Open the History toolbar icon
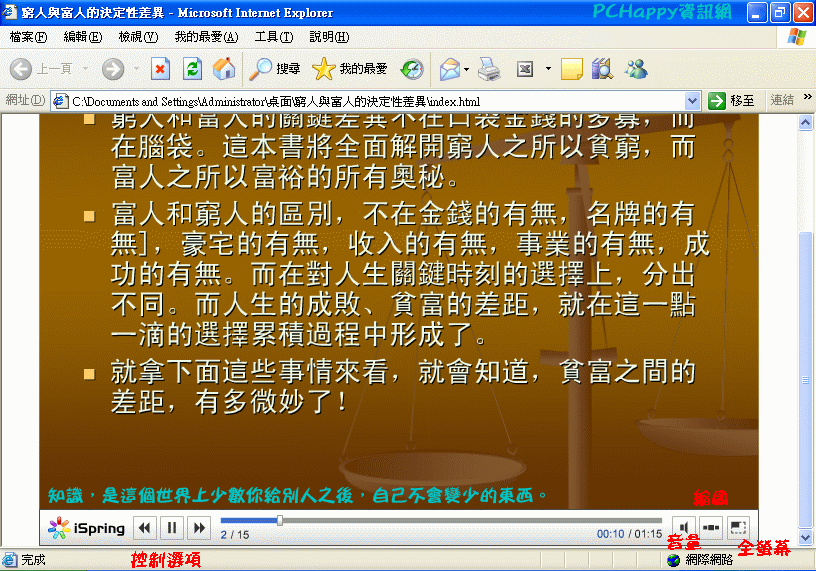816x571 pixels. coord(411,69)
